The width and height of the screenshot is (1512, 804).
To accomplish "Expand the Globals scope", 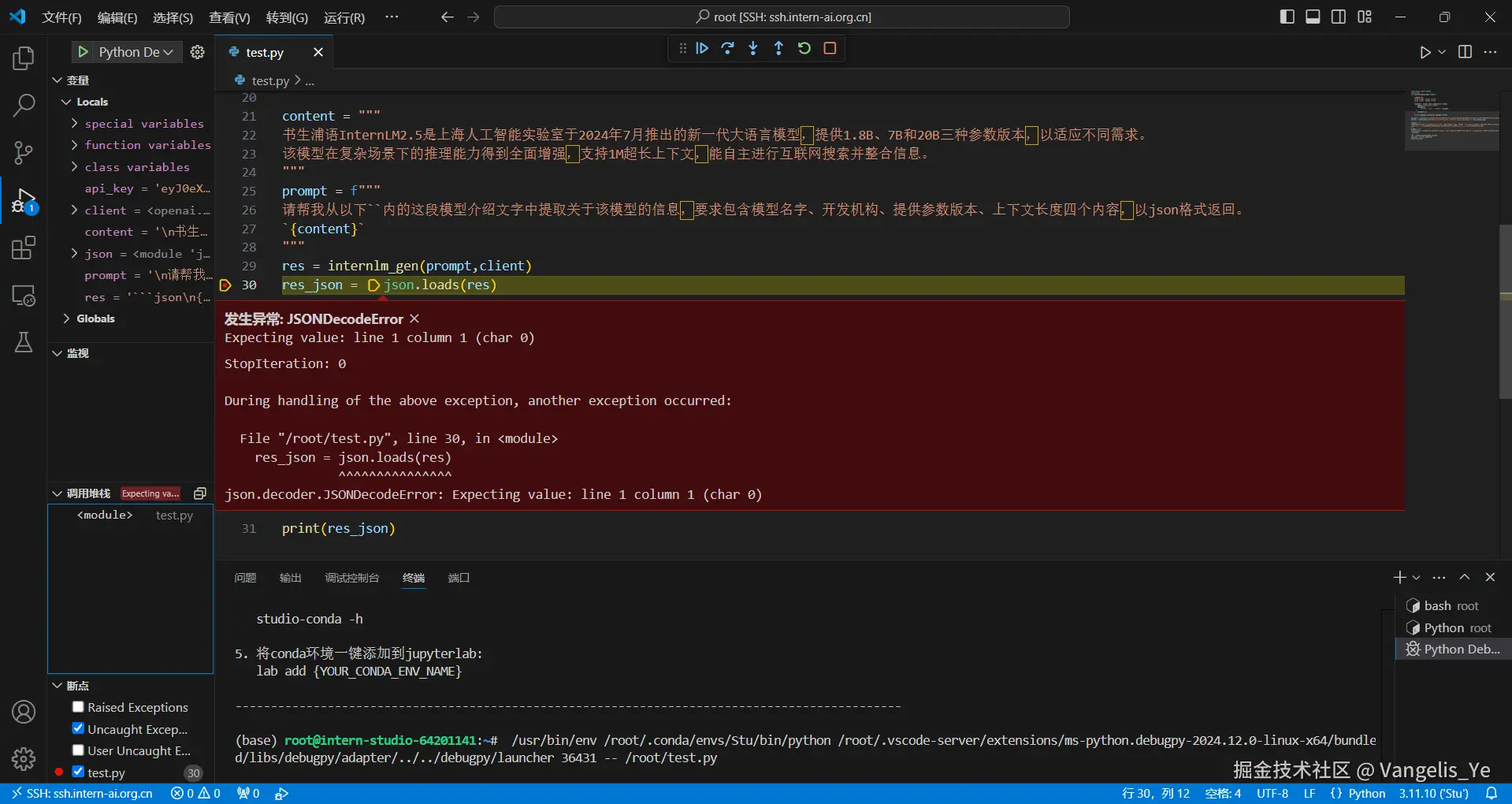I will [x=66, y=318].
